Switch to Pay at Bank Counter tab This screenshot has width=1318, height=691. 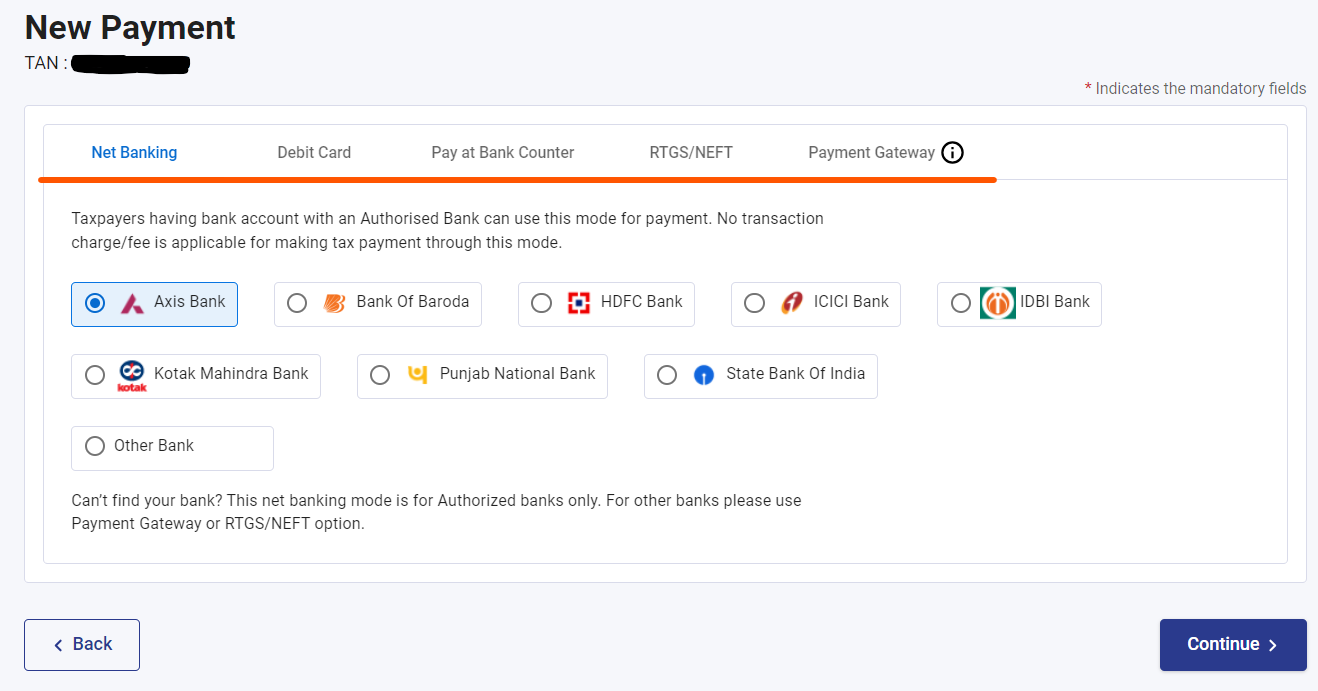pos(502,152)
